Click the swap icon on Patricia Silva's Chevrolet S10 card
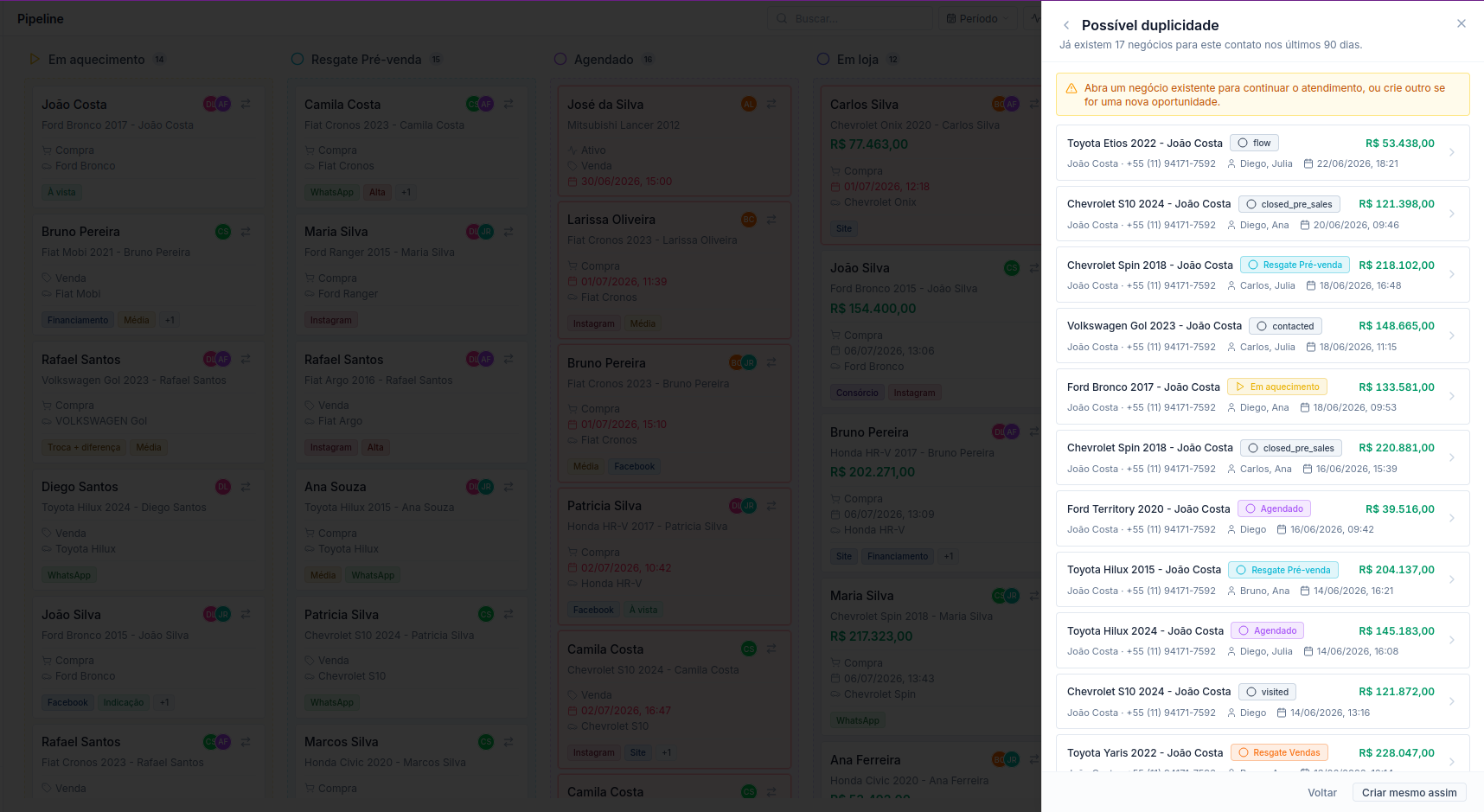The height and width of the screenshot is (812, 1484). tap(509, 614)
